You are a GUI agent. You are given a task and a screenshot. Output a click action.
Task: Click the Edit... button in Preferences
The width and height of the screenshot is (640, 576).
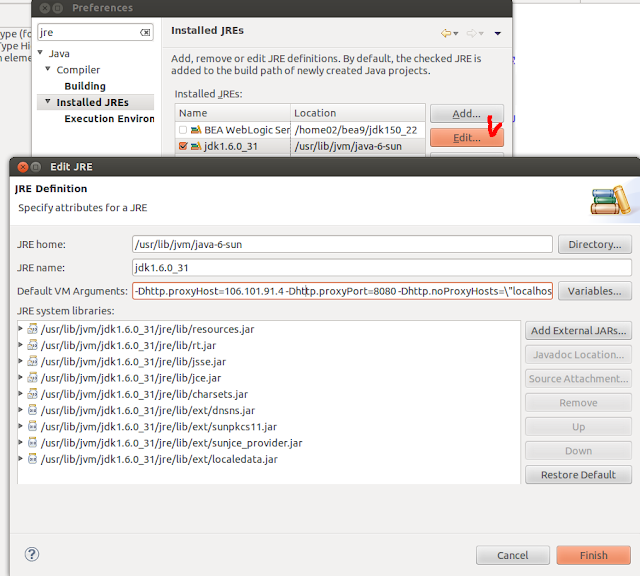click(x=467, y=138)
